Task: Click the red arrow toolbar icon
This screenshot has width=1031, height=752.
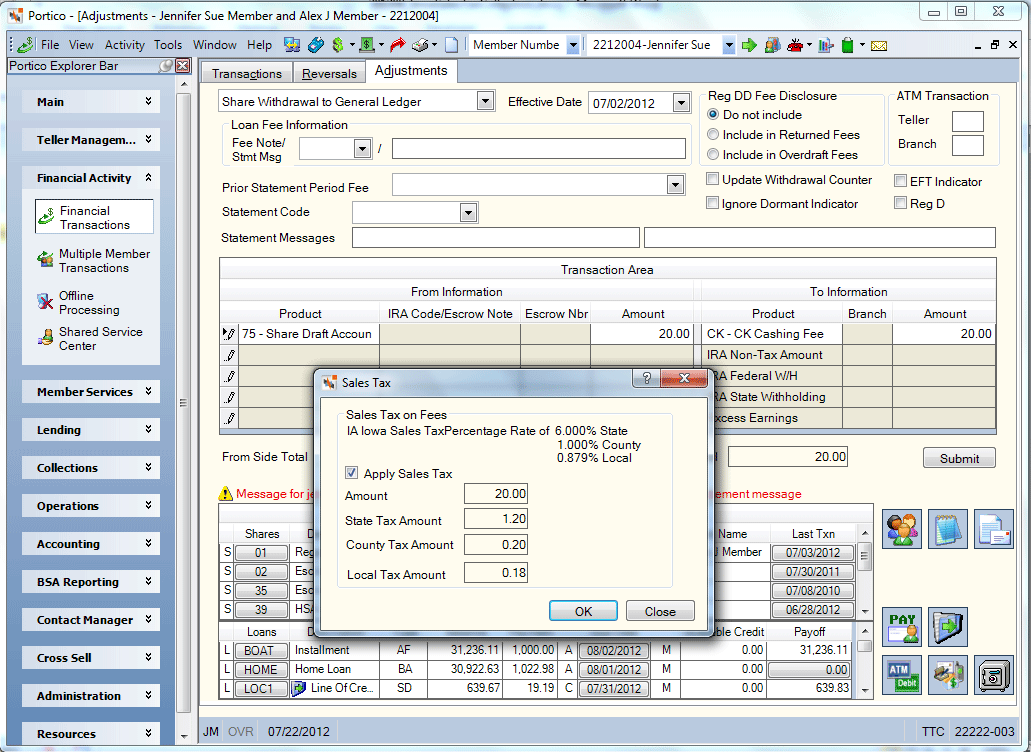Action: [x=397, y=45]
